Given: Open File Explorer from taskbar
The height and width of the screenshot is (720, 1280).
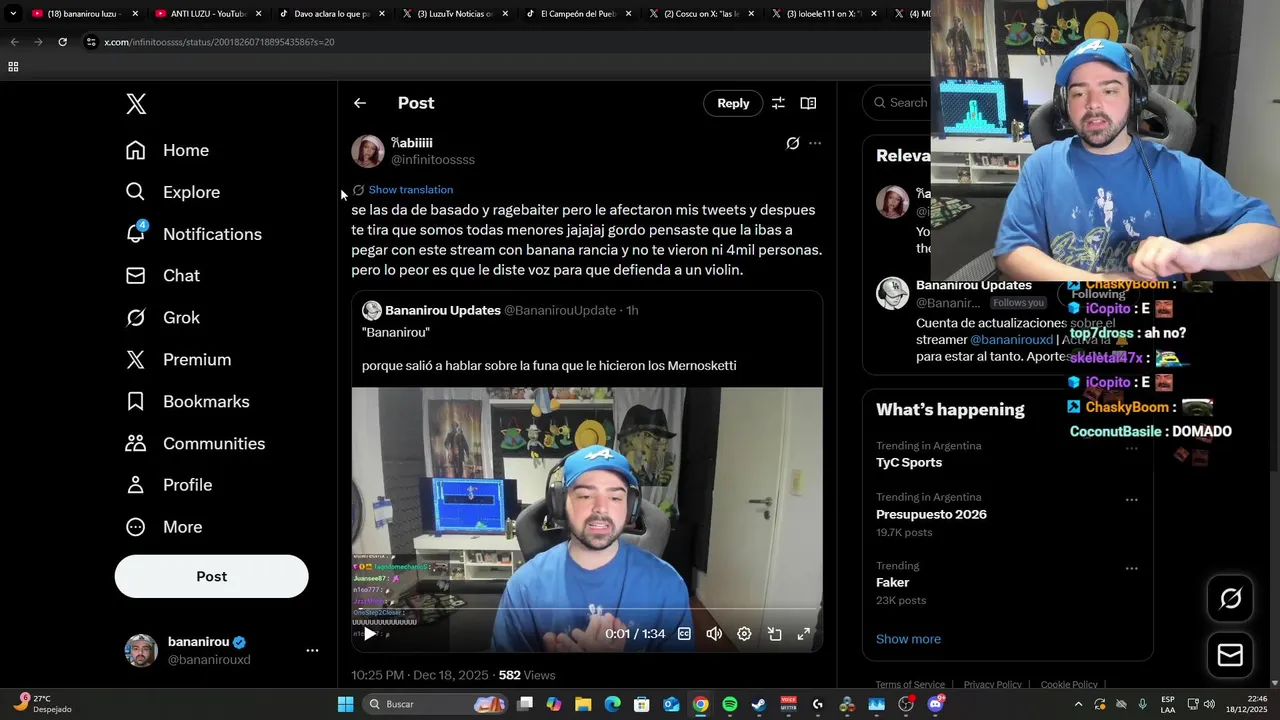Looking at the screenshot, I should 583,704.
